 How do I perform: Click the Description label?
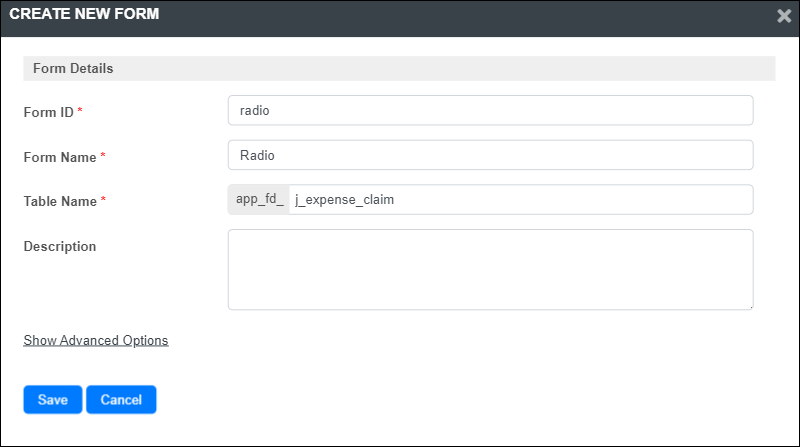click(x=60, y=246)
